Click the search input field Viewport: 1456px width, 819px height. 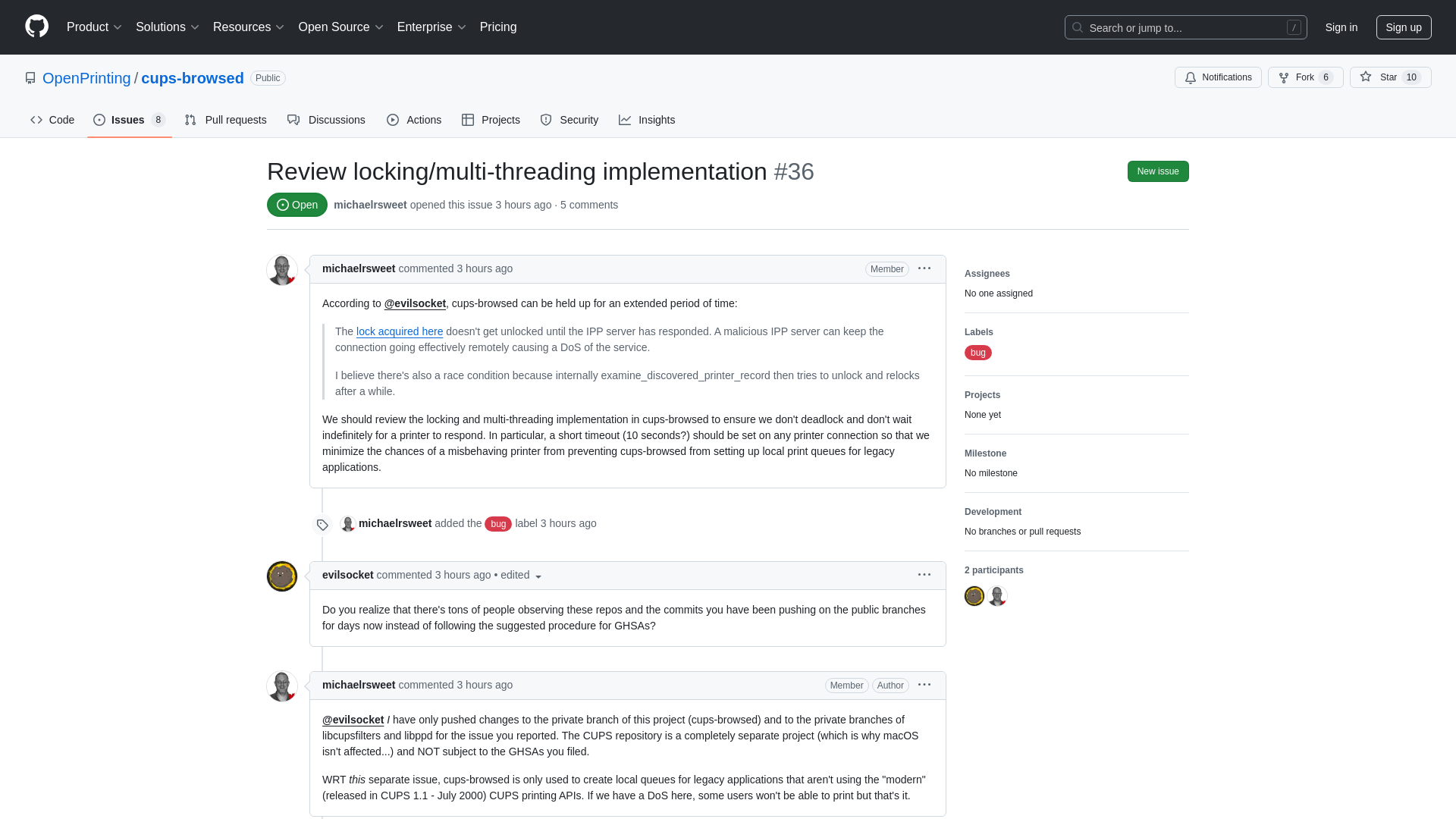tap(1185, 27)
